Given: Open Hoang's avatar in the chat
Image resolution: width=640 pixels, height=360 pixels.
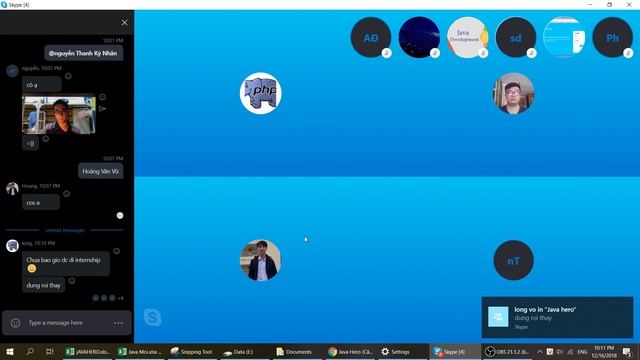Looking at the screenshot, I should (13, 189).
